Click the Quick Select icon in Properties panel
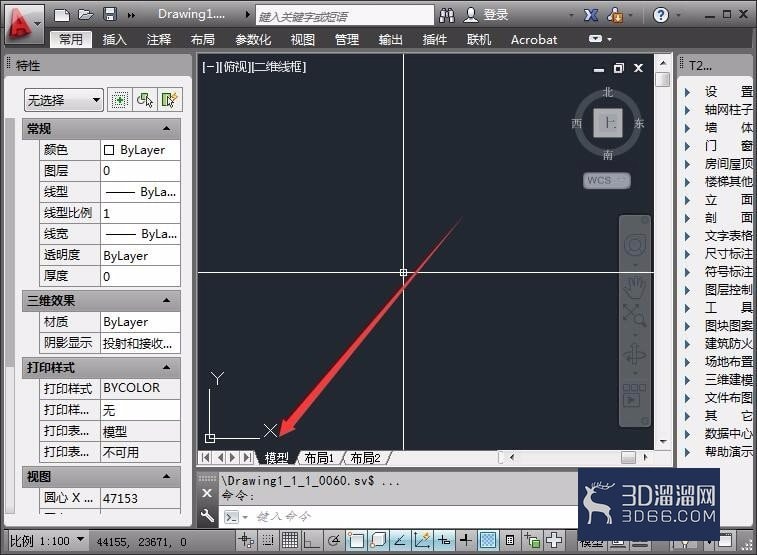The height and width of the screenshot is (555, 757). [x=169, y=100]
